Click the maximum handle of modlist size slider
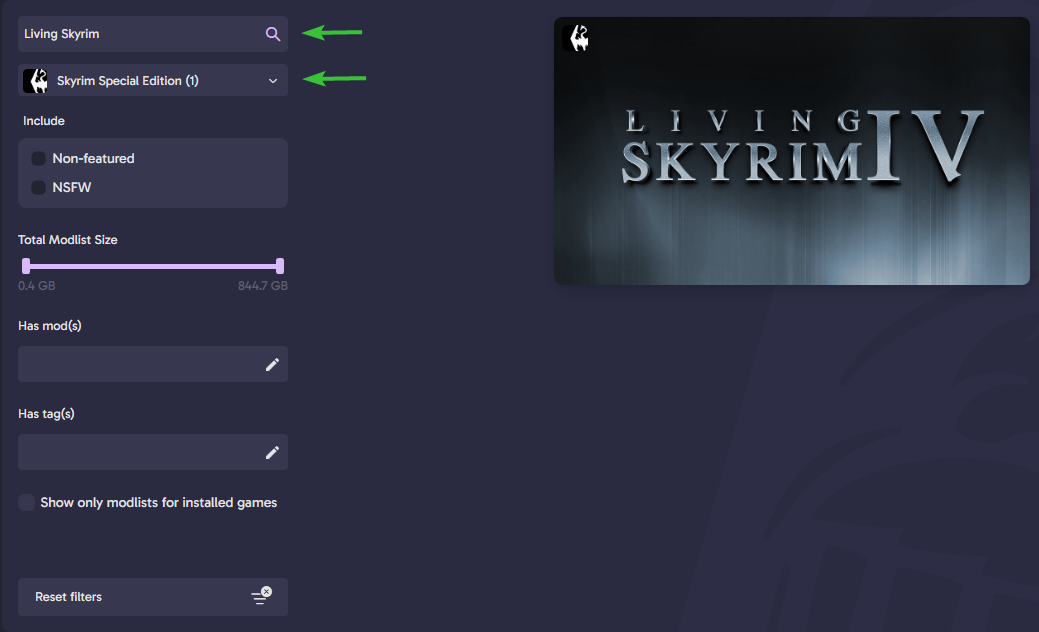Image resolution: width=1039 pixels, height=632 pixels. 280,266
